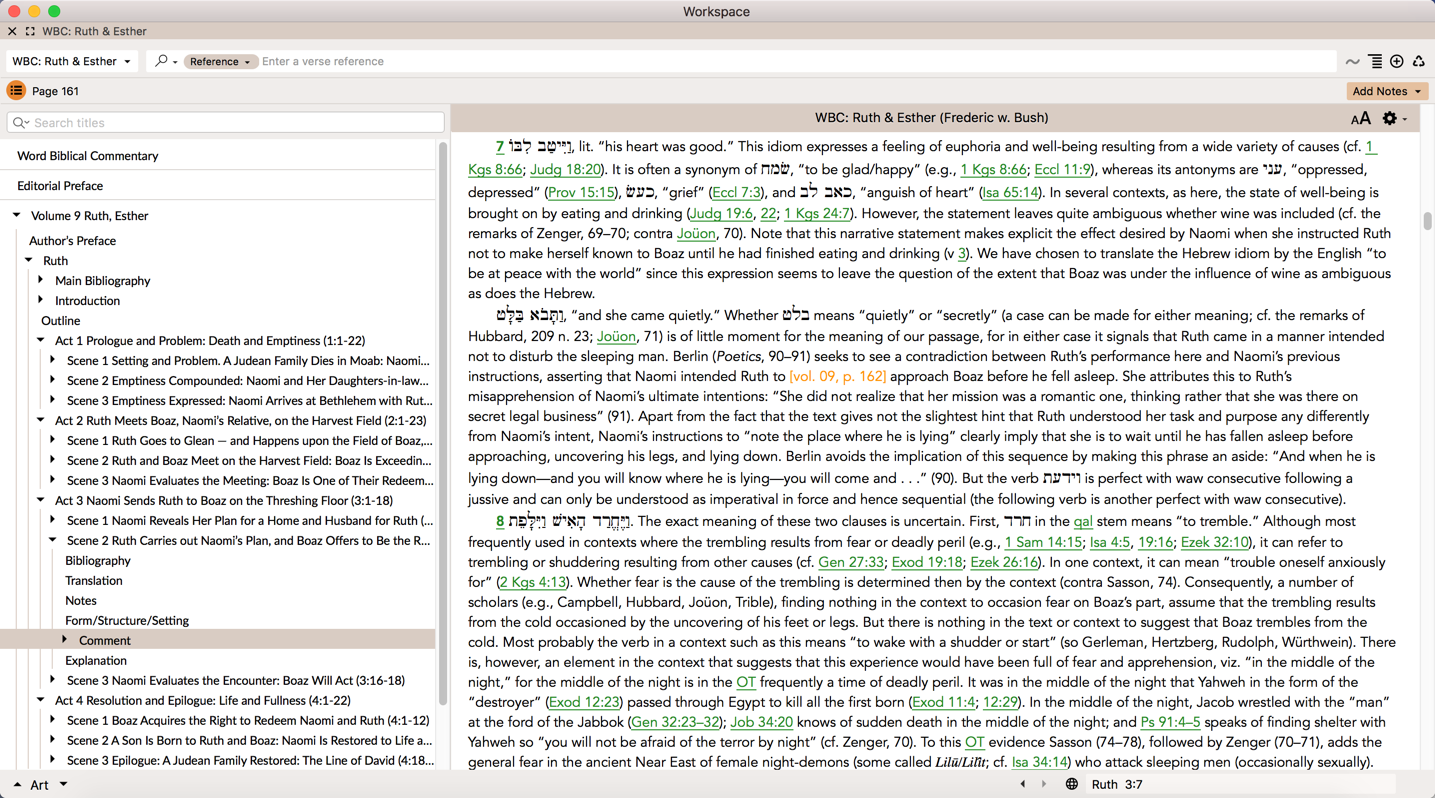The image size is (1435, 798).
Task: Click into the Search titles field
Action: click(226, 123)
